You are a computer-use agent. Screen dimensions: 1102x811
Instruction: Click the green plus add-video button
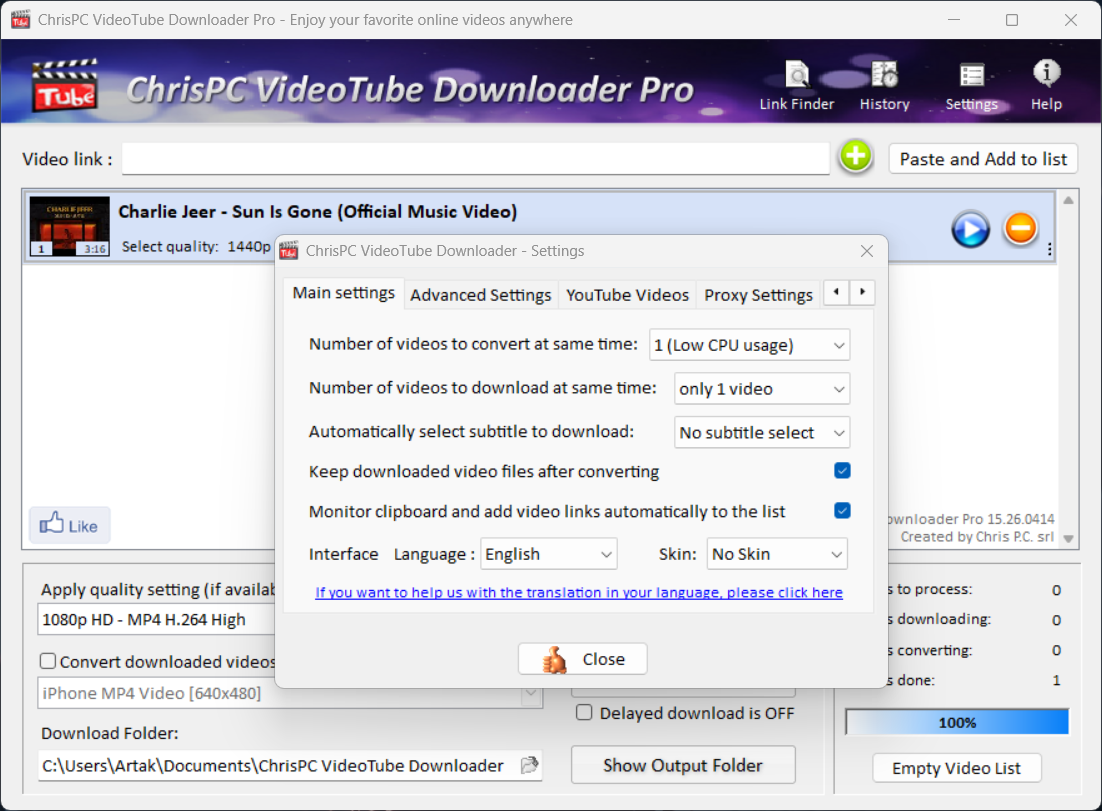pyautogui.click(x=855, y=157)
